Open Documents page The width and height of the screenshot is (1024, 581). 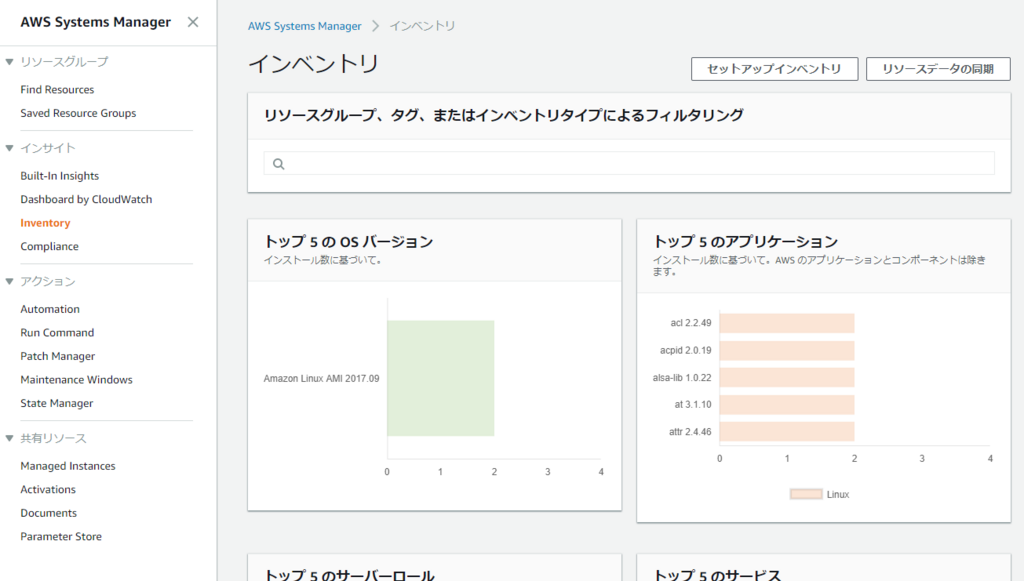pos(48,512)
